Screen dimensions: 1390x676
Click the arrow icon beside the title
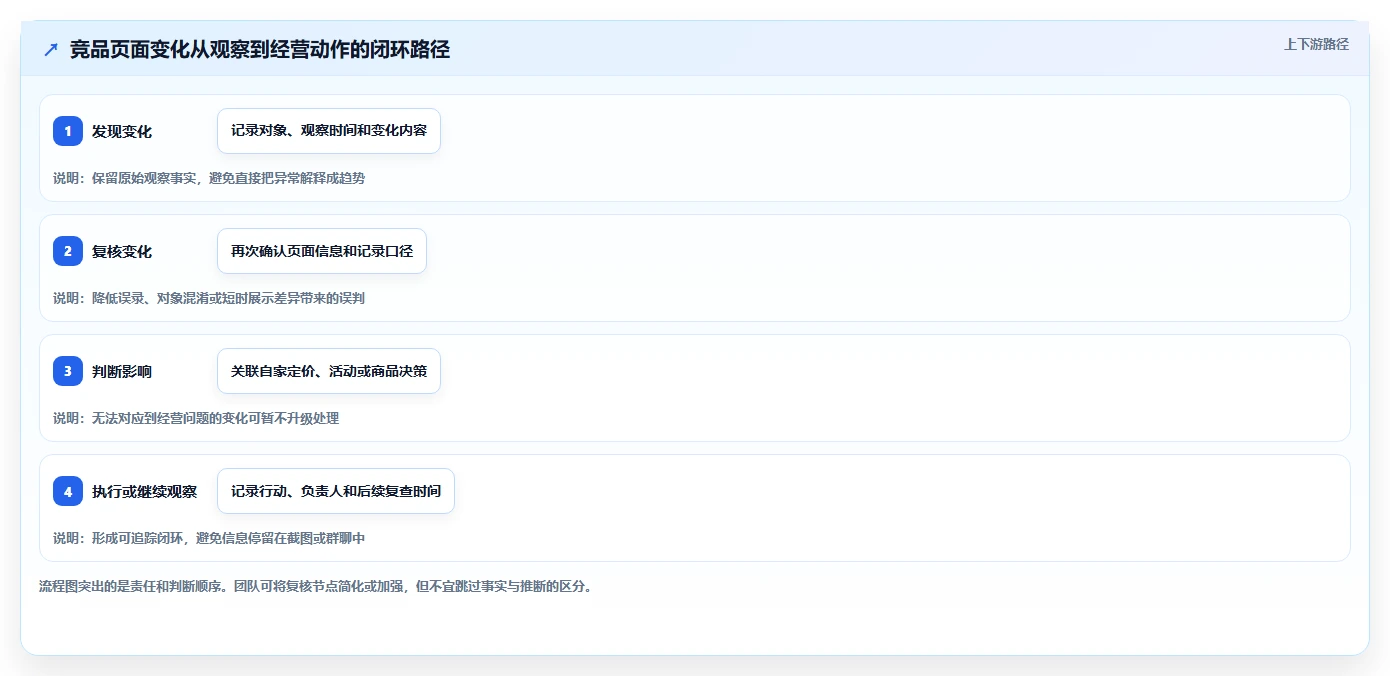pyautogui.click(x=51, y=50)
